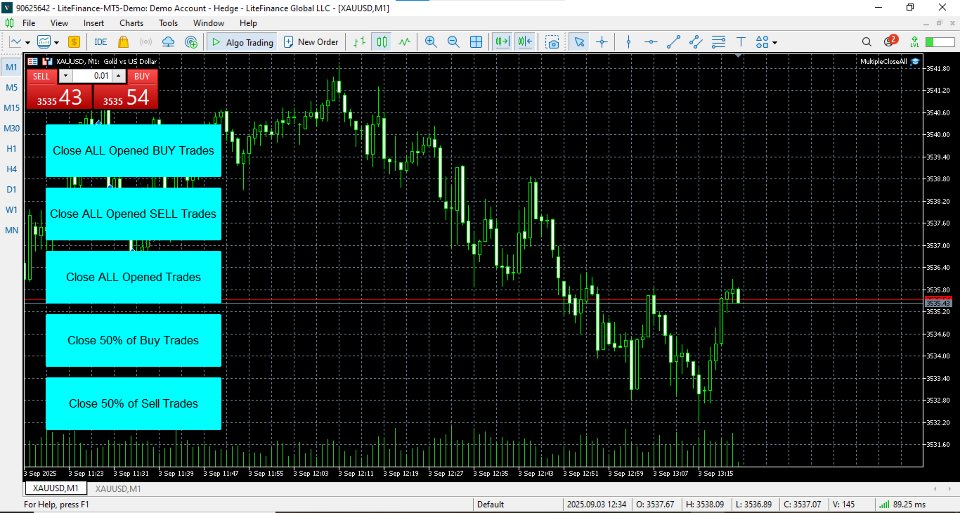Toggle candlestick chart display mode
This screenshot has height=513, width=960.
click(x=382, y=42)
